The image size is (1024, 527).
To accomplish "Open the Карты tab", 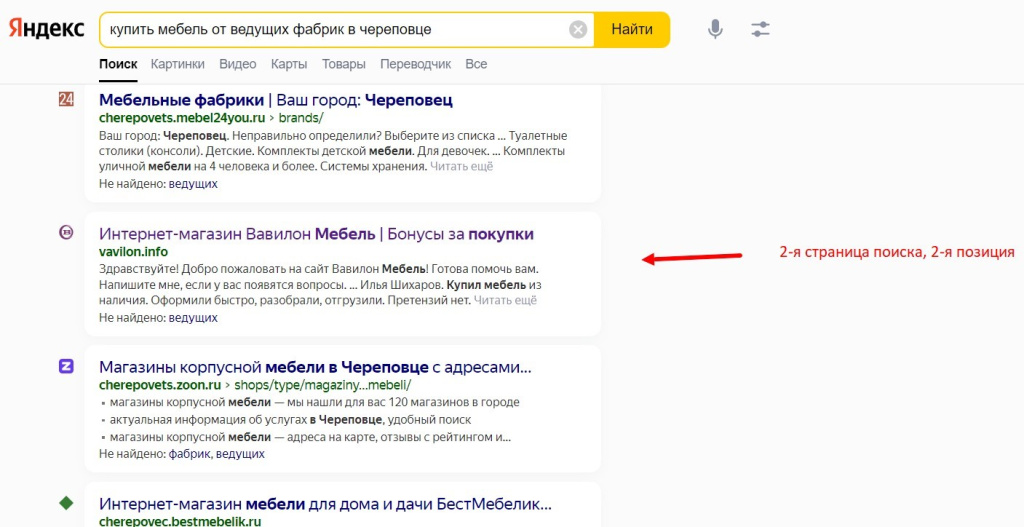I will tap(289, 64).
